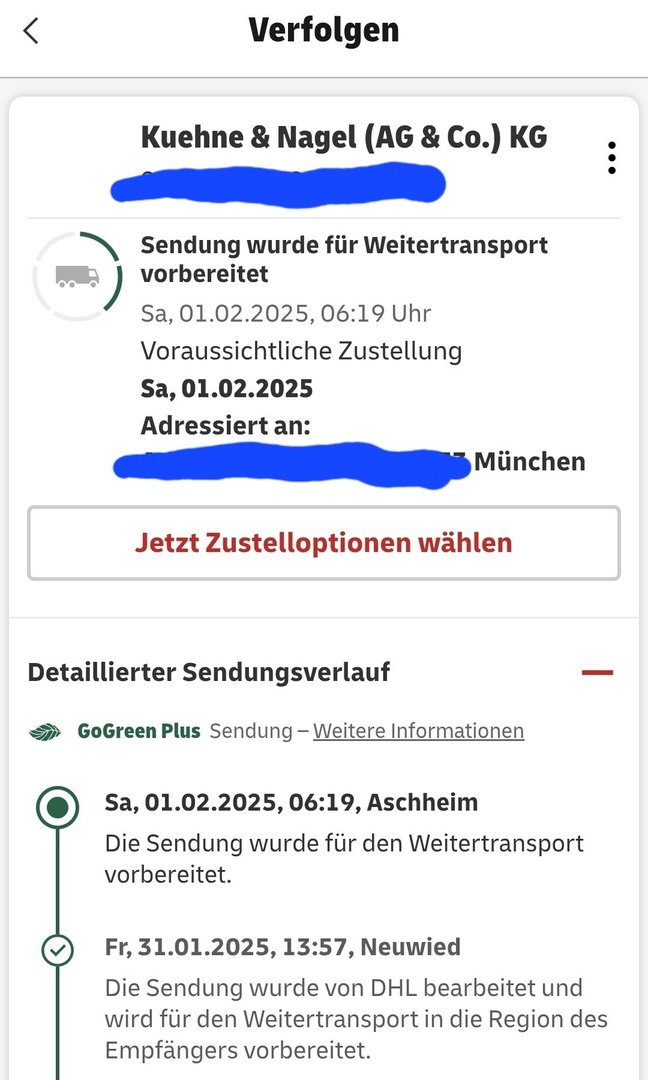Open the Weitere Informationen link
This screenshot has width=648, height=1080.
coord(418,731)
